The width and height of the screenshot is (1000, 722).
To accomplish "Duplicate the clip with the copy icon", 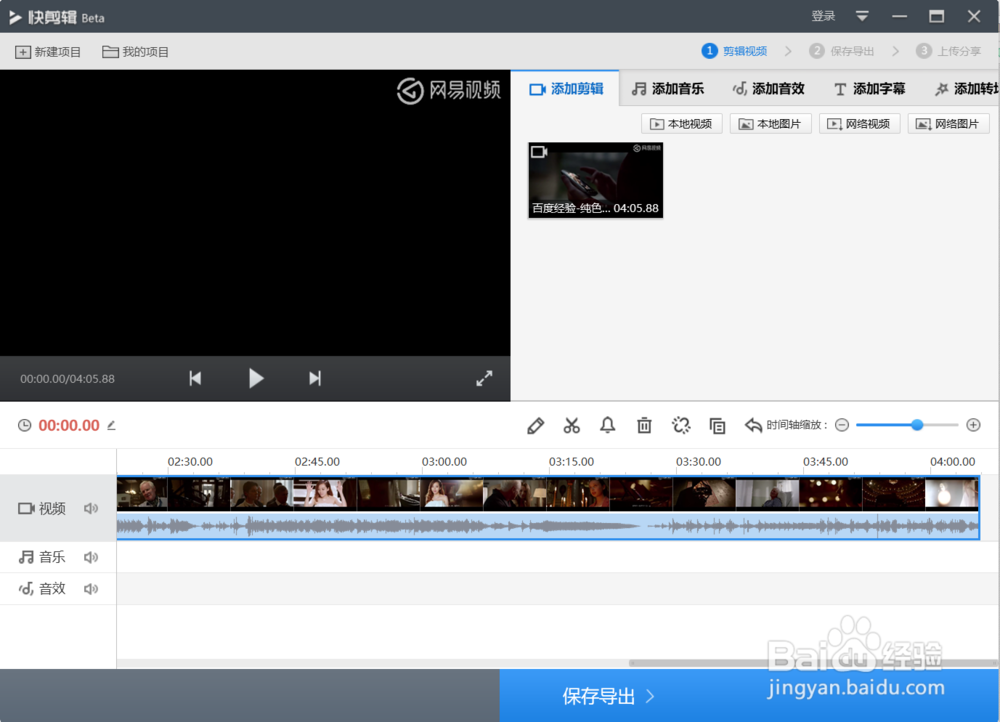I will (717, 425).
